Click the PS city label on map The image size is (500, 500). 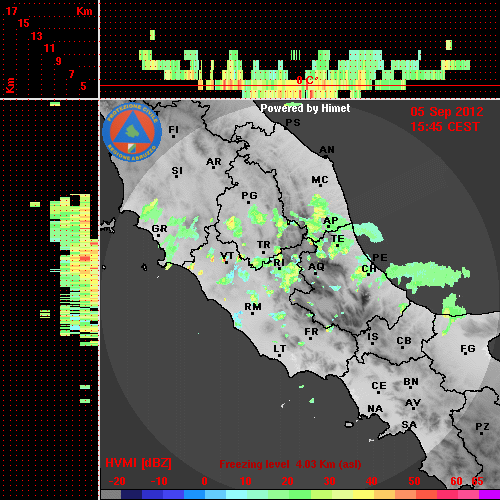pos(293,123)
